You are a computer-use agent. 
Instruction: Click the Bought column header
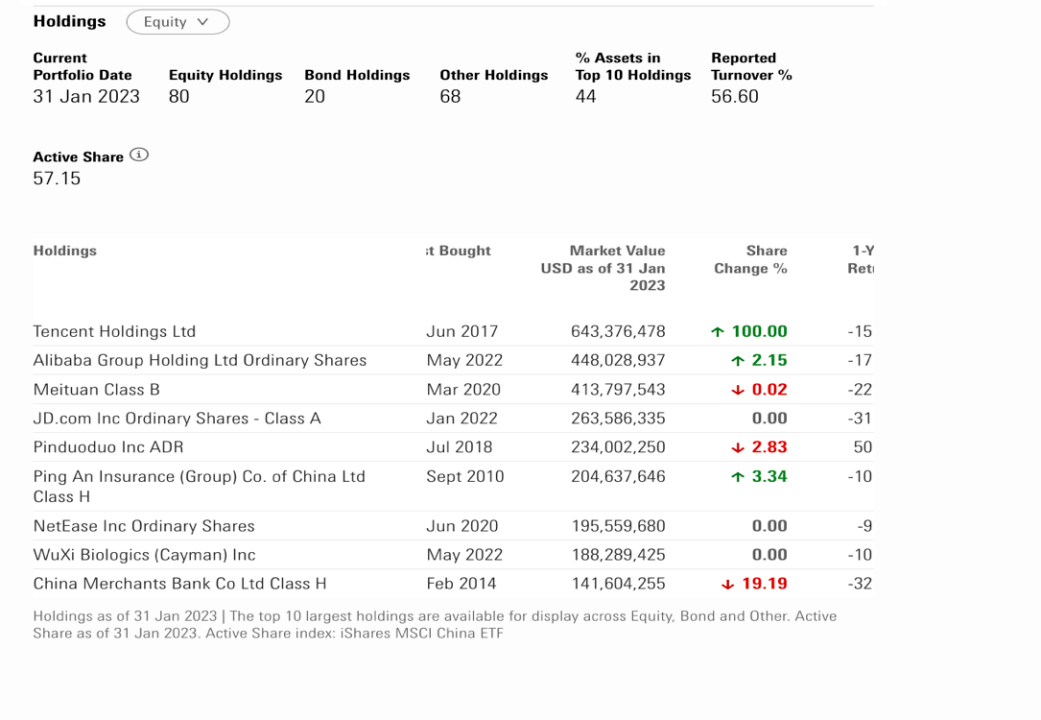458,251
